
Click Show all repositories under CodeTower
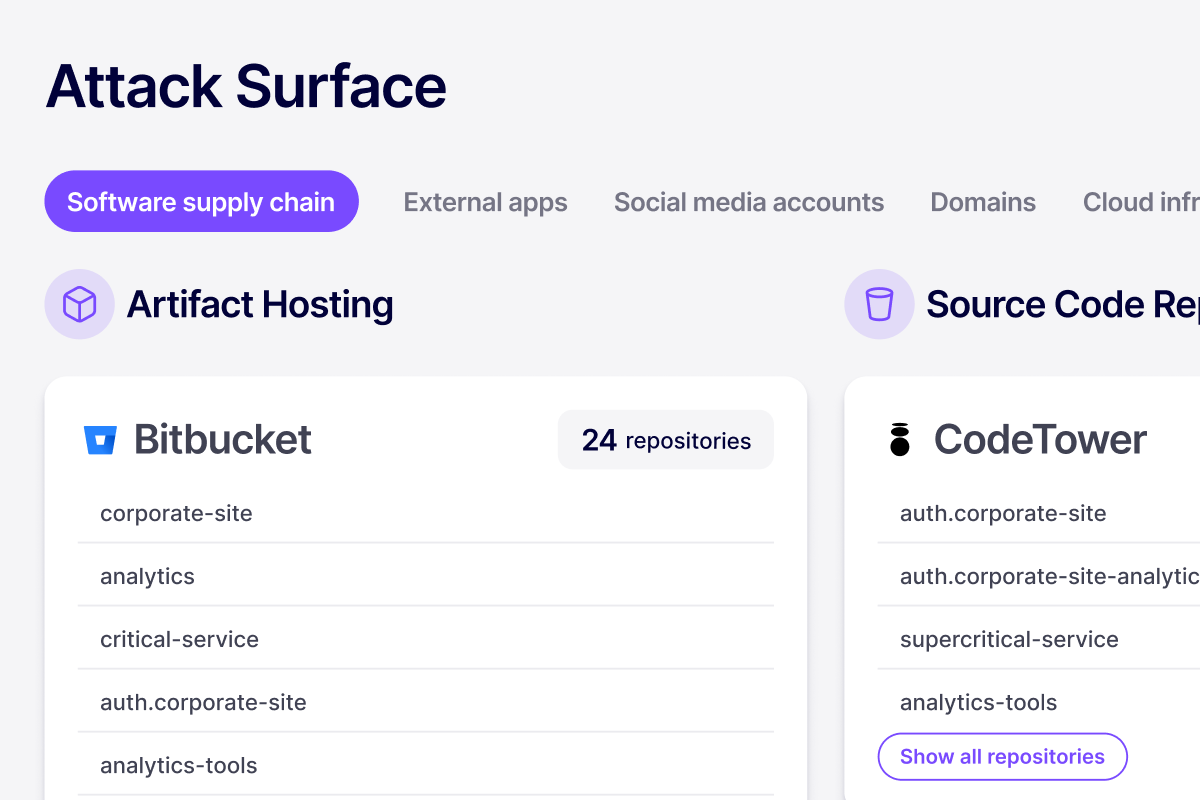coord(1002,757)
